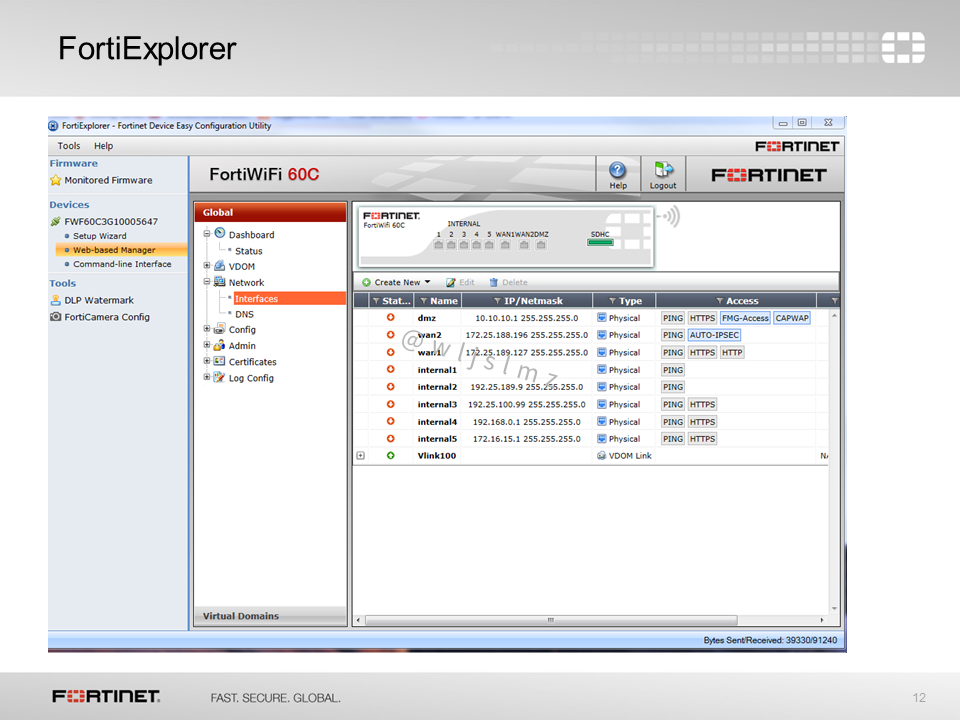
Task: Open Web-based Manager
Action: pyautogui.click(x=114, y=250)
